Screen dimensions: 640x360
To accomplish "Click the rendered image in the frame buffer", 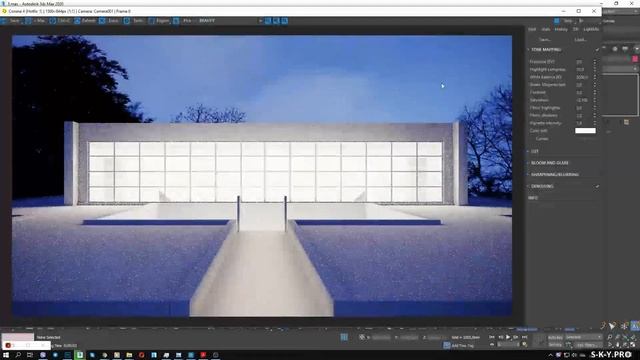I will point(262,176).
